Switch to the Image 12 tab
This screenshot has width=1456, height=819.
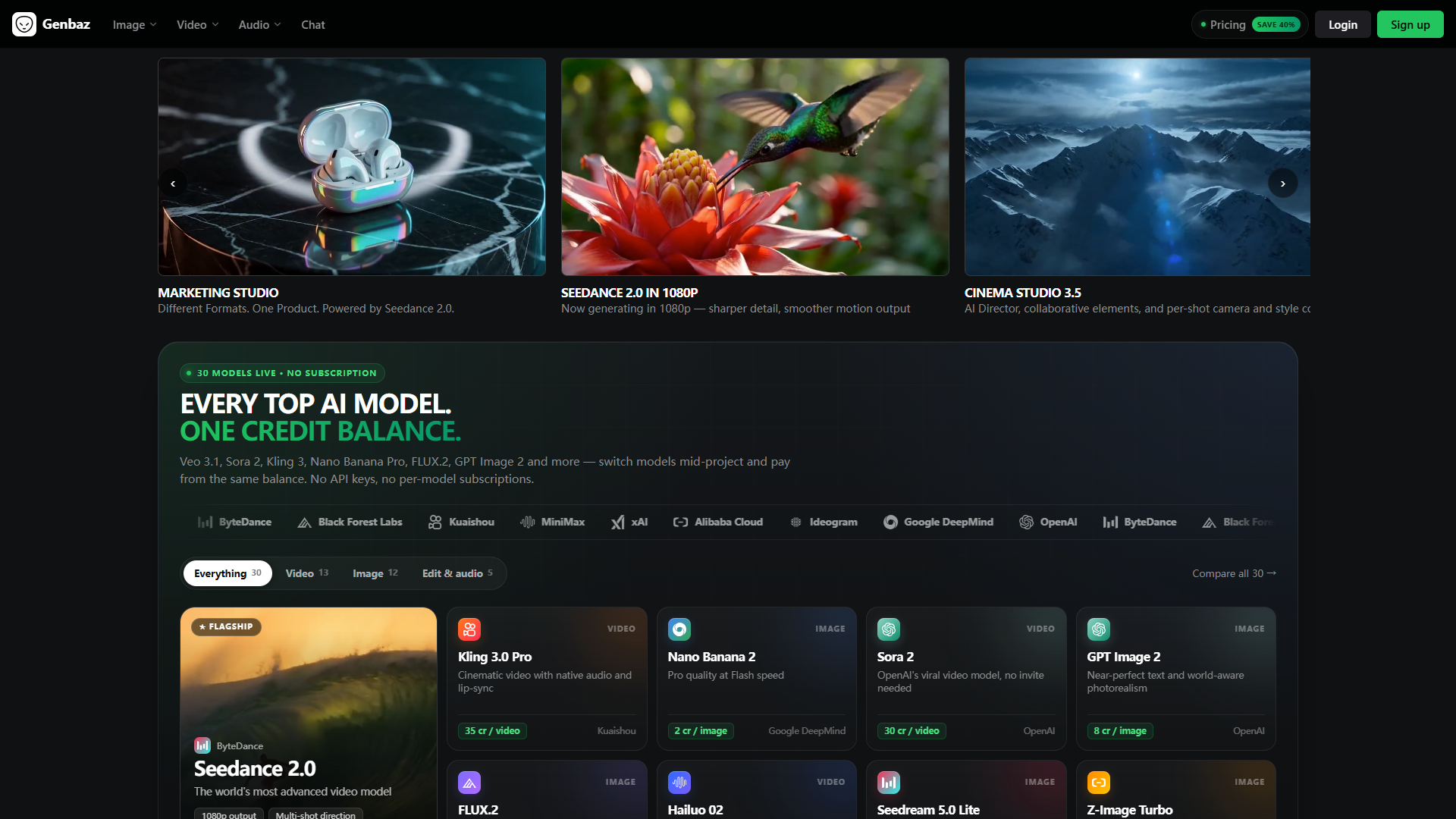375,573
